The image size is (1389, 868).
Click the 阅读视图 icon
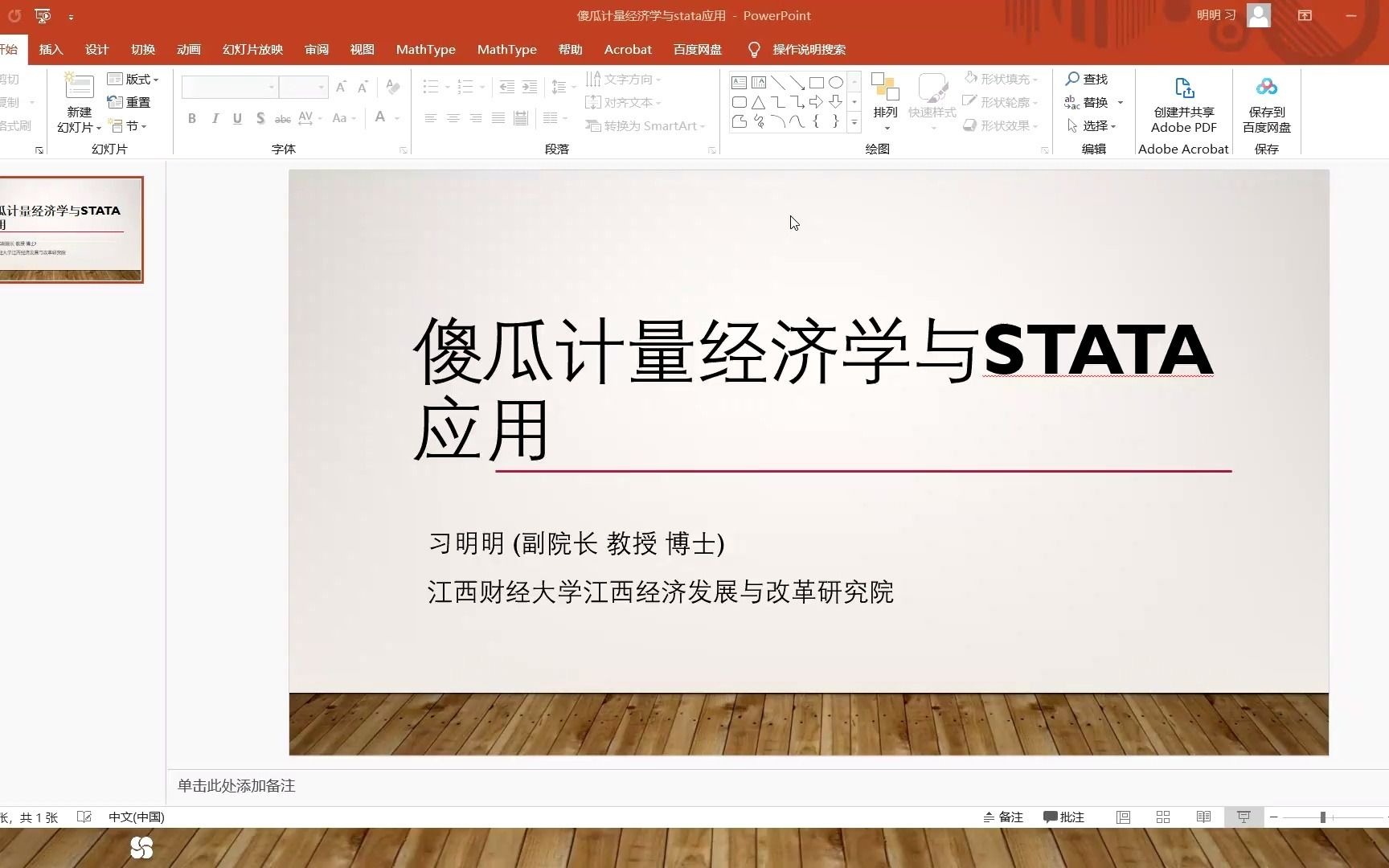[1203, 817]
